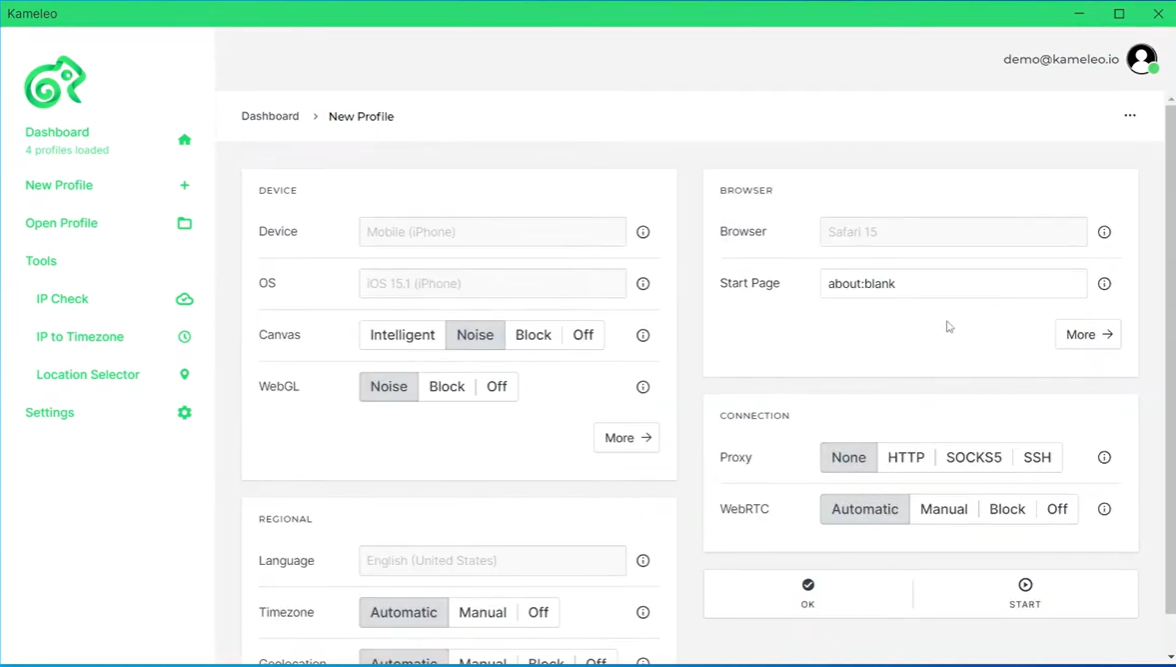Click the demo@kameleo.io account text
Viewport: 1176px width, 667px height.
(x=1060, y=59)
